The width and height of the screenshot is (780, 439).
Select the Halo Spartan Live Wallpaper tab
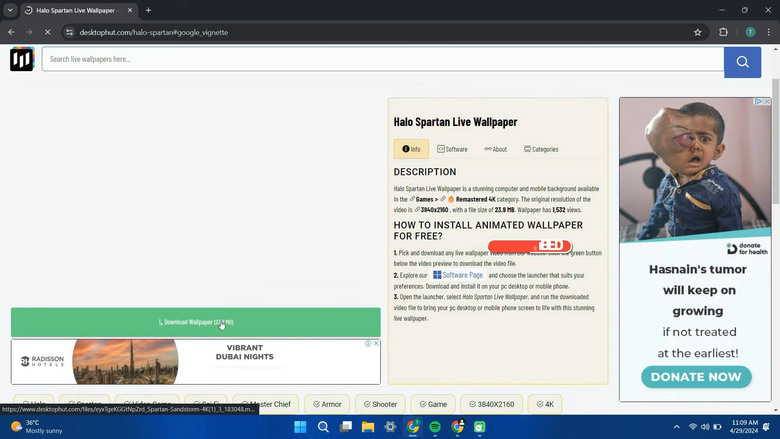coord(79,10)
